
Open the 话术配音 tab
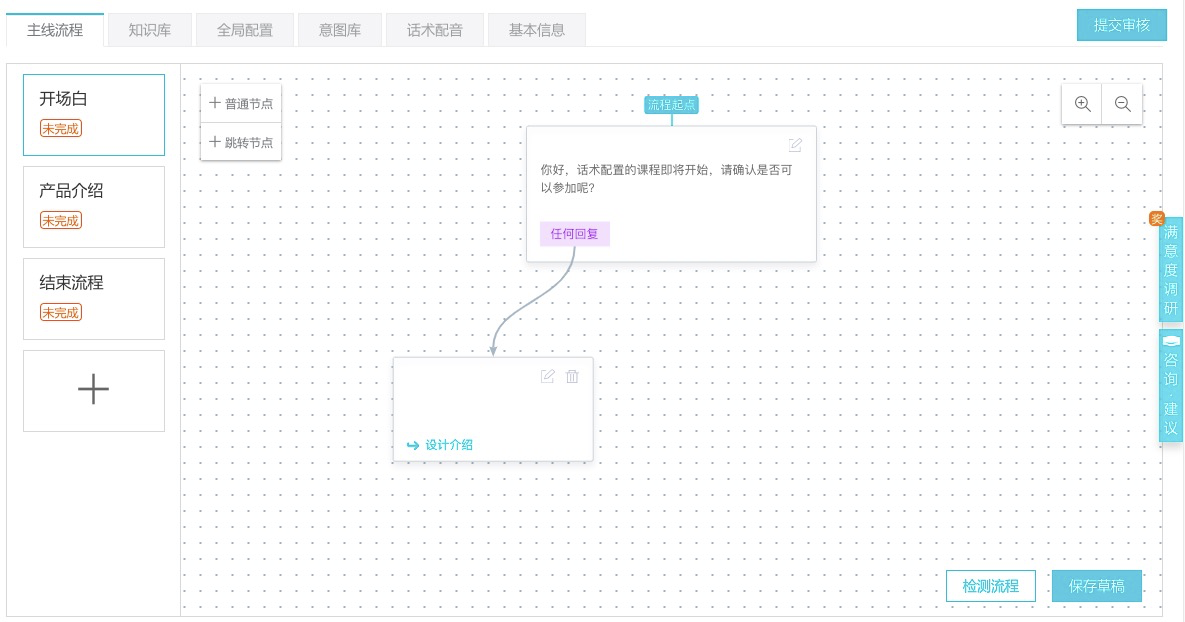pyautogui.click(x=435, y=30)
